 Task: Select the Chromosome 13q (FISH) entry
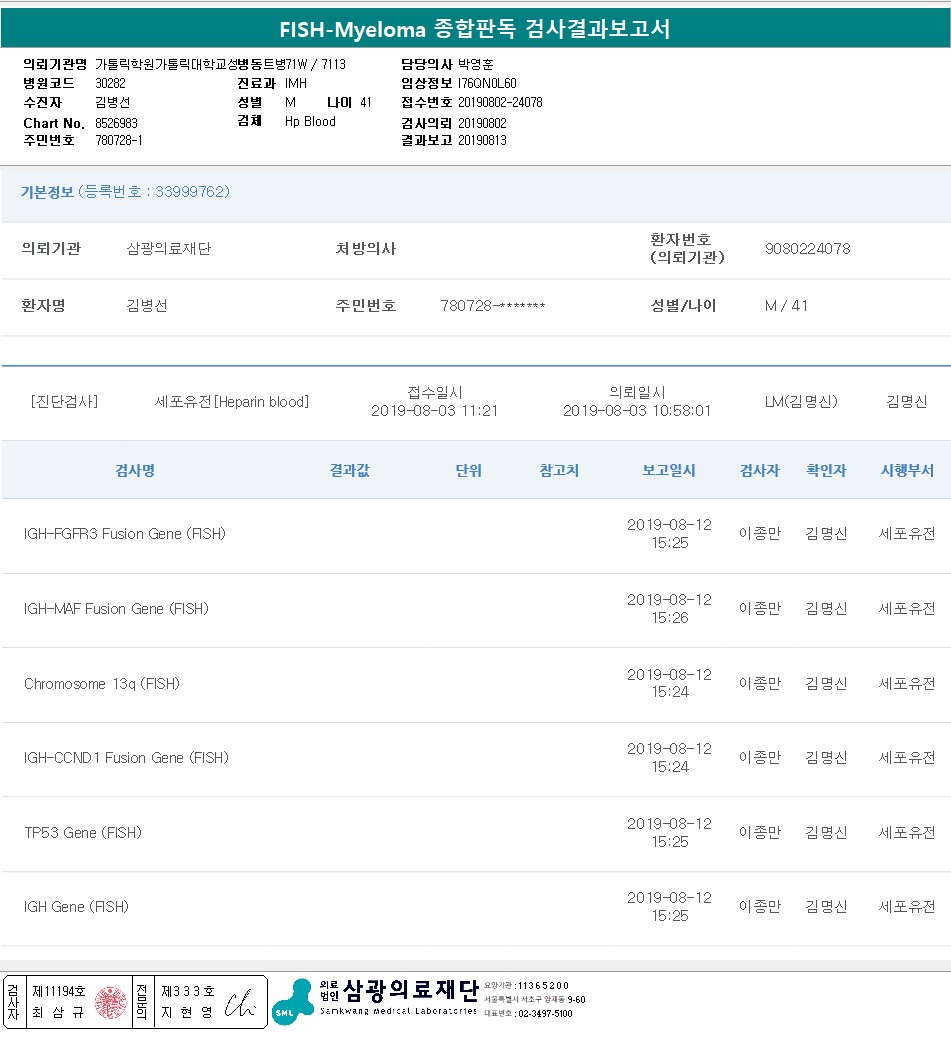click(x=102, y=684)
